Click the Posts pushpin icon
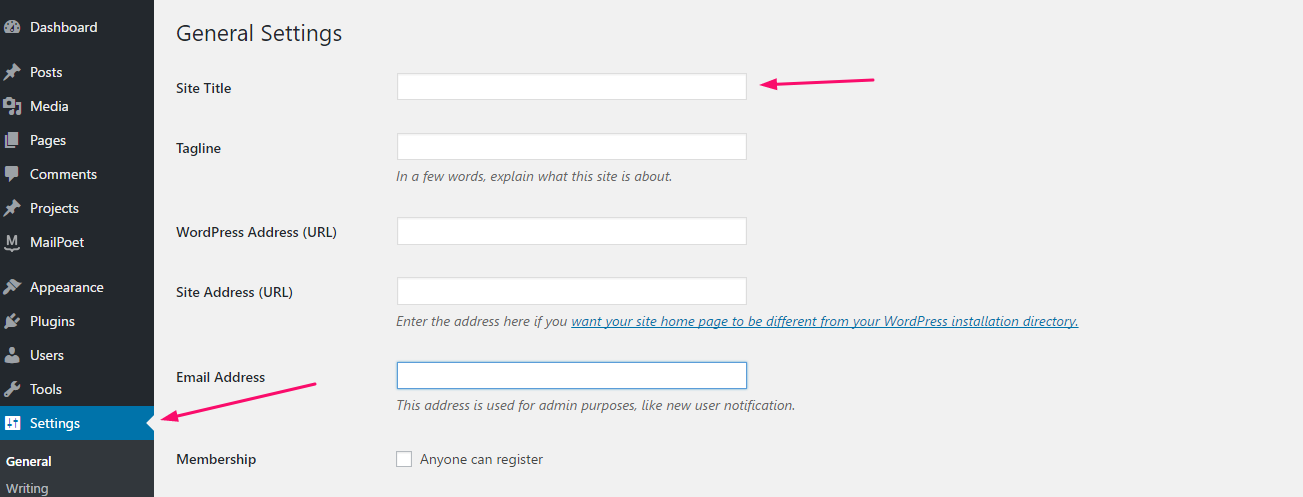Viewport: 1303px width, 497px height. tap(12, 72)
